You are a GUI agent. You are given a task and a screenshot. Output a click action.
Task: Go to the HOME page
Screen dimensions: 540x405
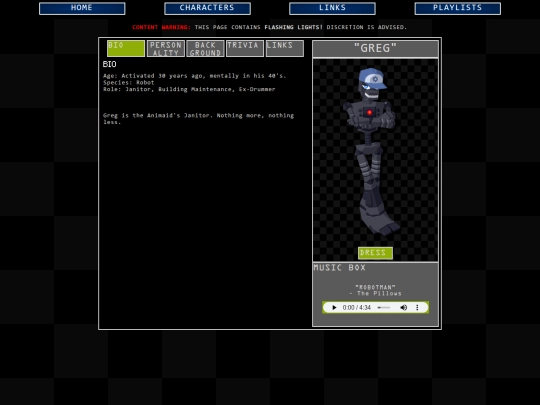(x=82, y=8)
